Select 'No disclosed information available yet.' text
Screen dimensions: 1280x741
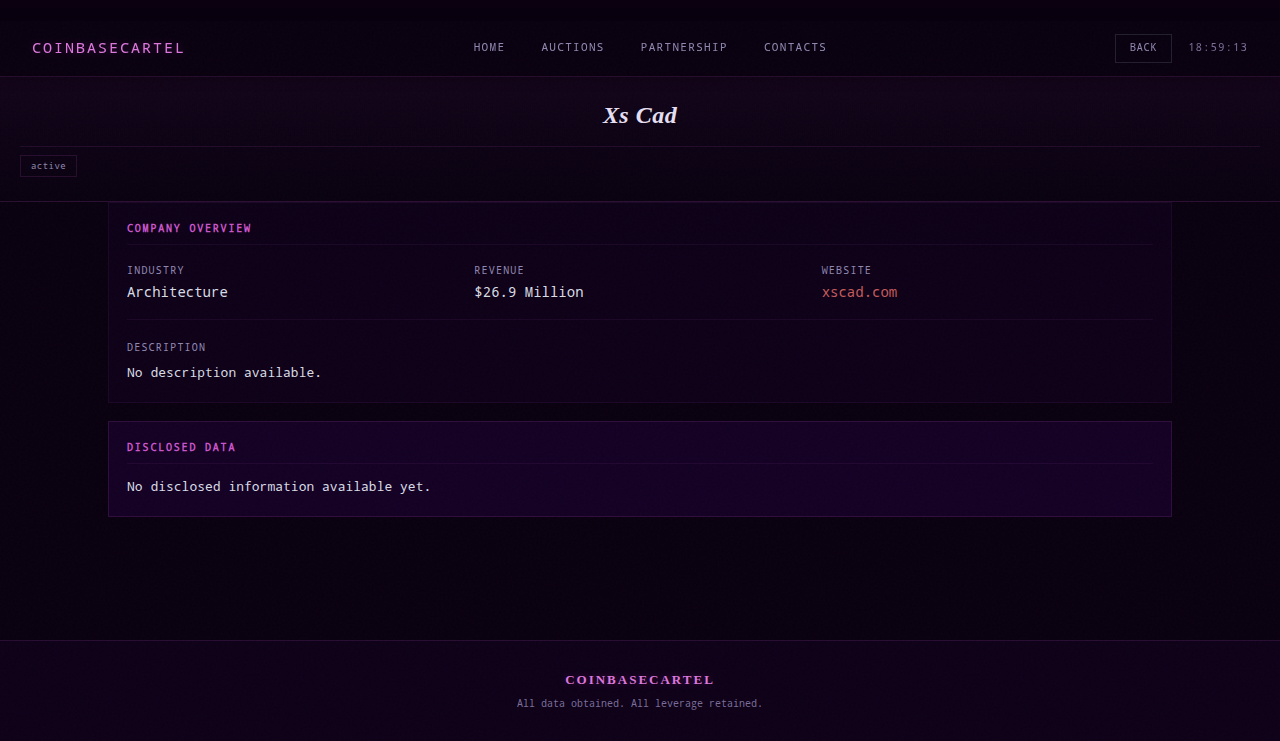pos(279,486)
